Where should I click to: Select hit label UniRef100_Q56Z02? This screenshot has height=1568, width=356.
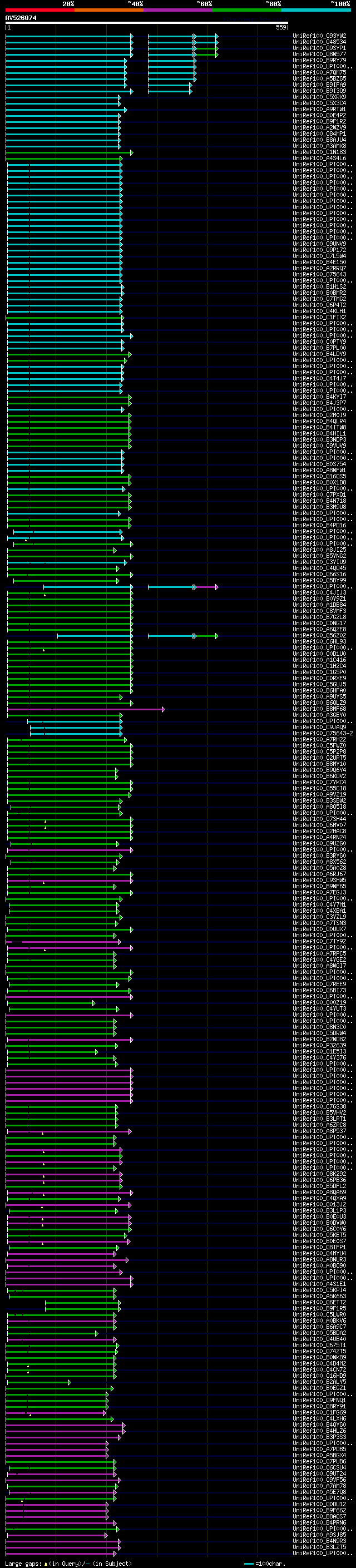319,636
